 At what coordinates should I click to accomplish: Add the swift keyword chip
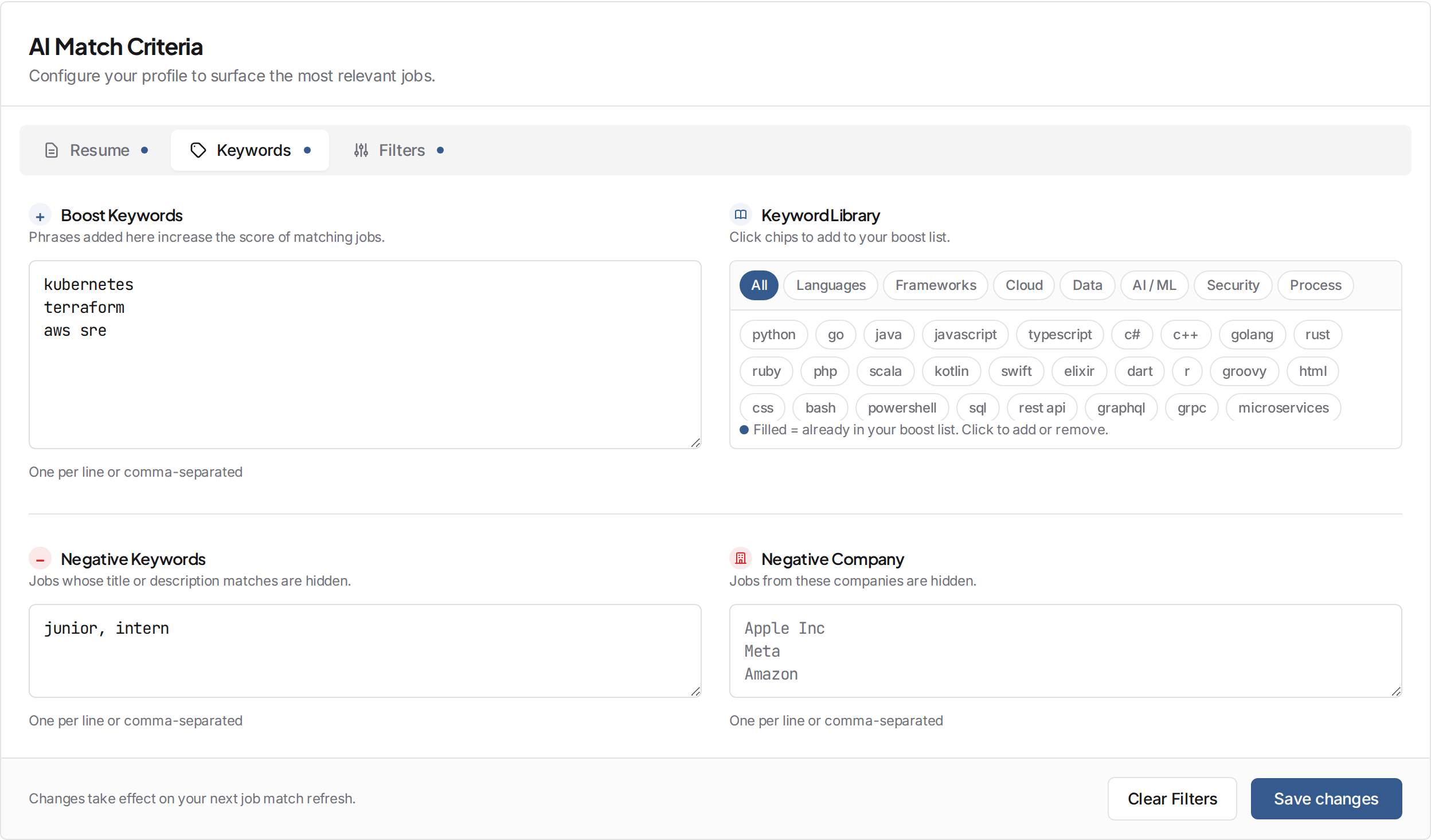pos(1016,371)
